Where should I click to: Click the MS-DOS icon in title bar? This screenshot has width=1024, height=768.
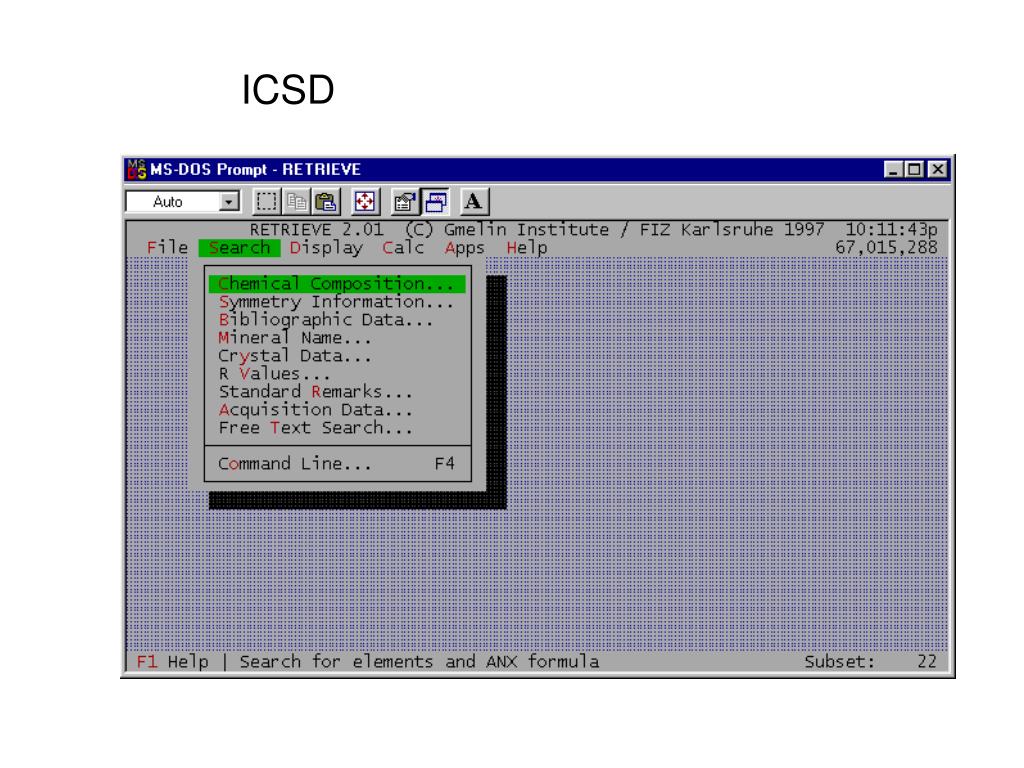point(136,169)
